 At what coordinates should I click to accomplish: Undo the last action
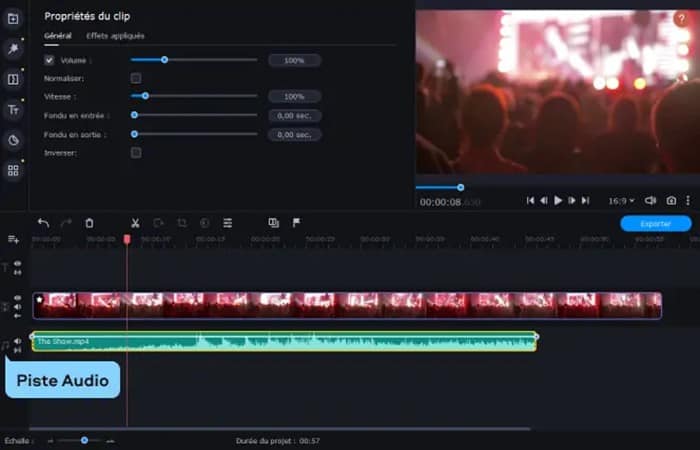(x=43, y=223)
